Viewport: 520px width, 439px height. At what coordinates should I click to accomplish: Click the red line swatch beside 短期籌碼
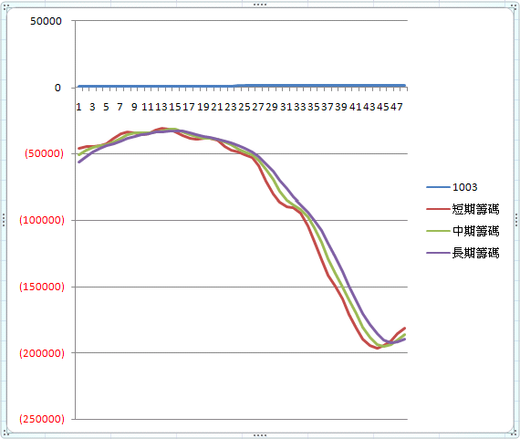click(438, 209)
